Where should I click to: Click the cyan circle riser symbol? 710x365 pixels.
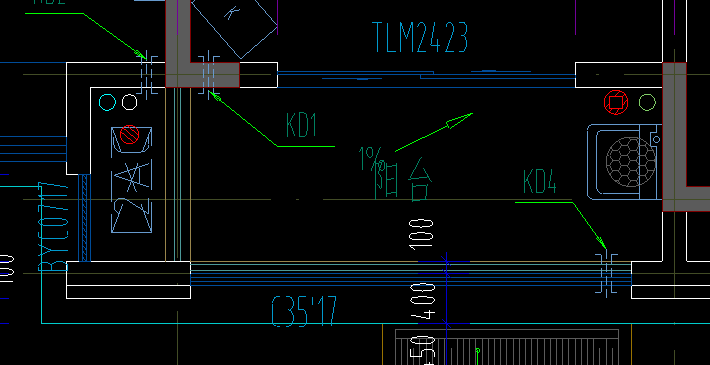click(x=107, y=102)
